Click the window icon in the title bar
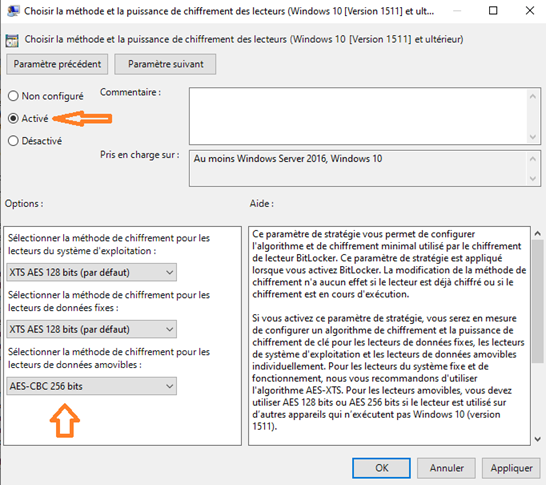This screenshot has height=485, width=546. pos(13,11)
